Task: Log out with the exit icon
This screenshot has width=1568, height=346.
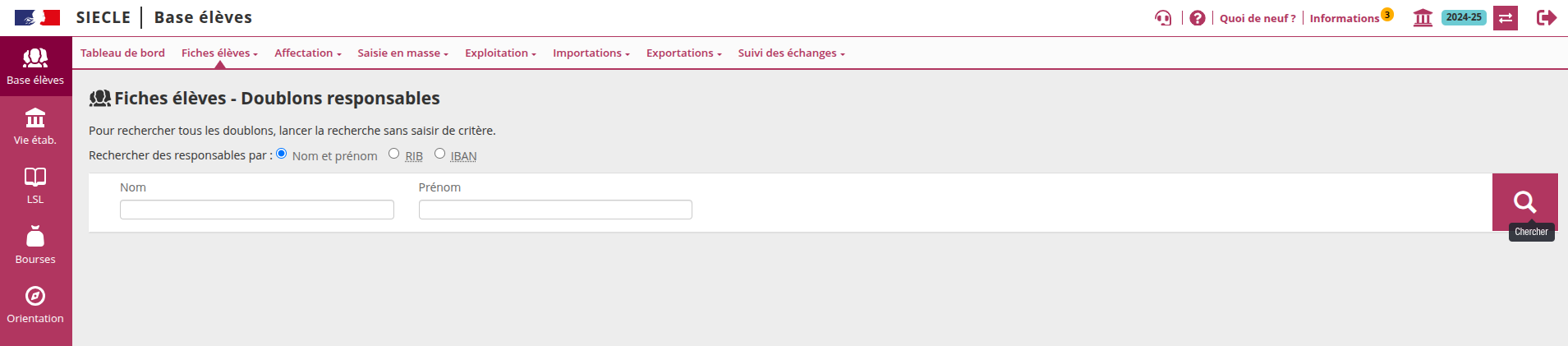Action: (x=1547, y=18)
